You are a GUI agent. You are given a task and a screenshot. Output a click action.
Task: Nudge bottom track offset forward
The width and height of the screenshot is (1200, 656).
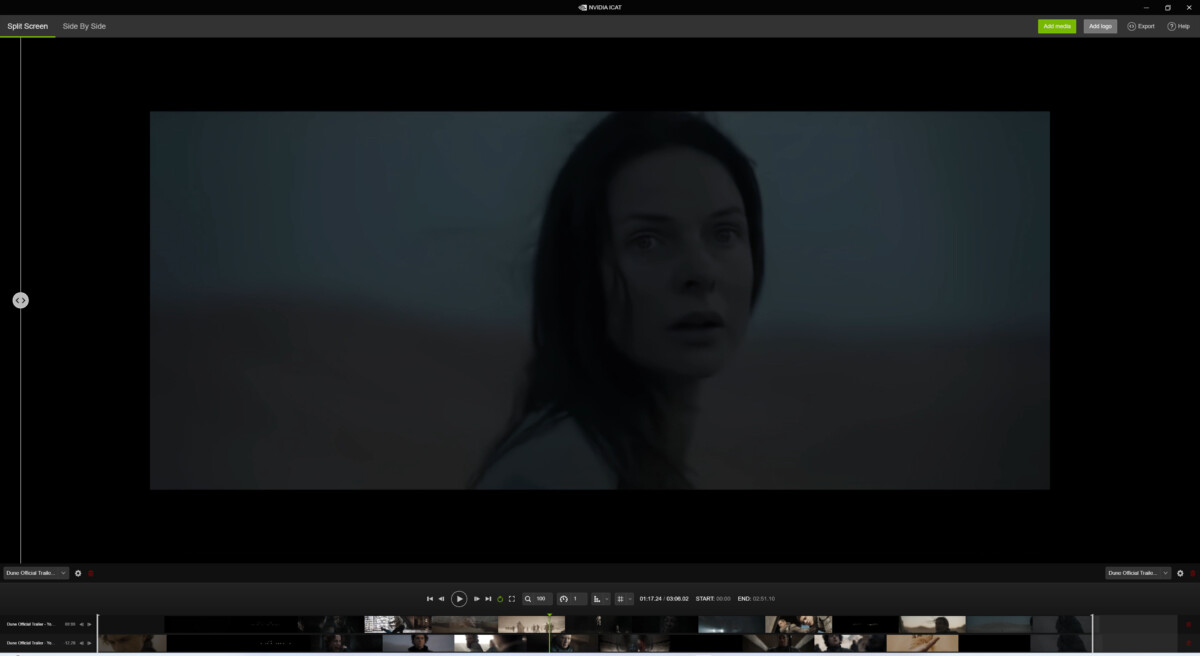click(x=89, y=643)
